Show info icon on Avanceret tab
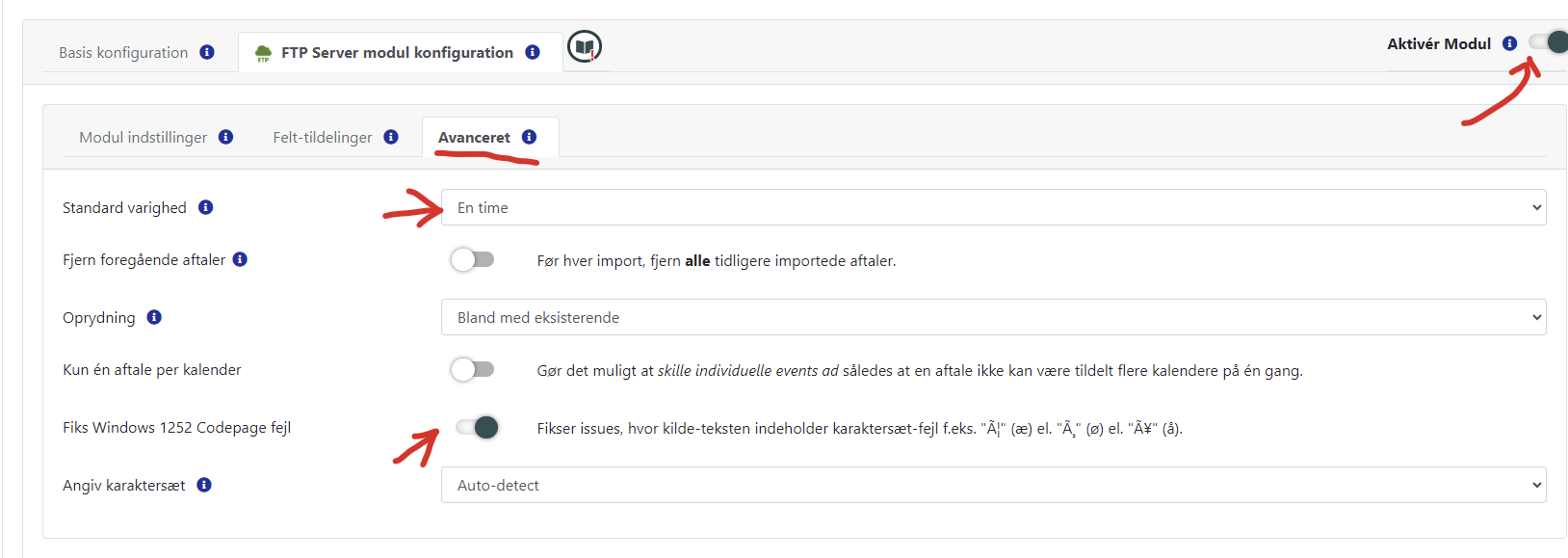This screenshot has height=558, width=1568. tap(529, 137)
